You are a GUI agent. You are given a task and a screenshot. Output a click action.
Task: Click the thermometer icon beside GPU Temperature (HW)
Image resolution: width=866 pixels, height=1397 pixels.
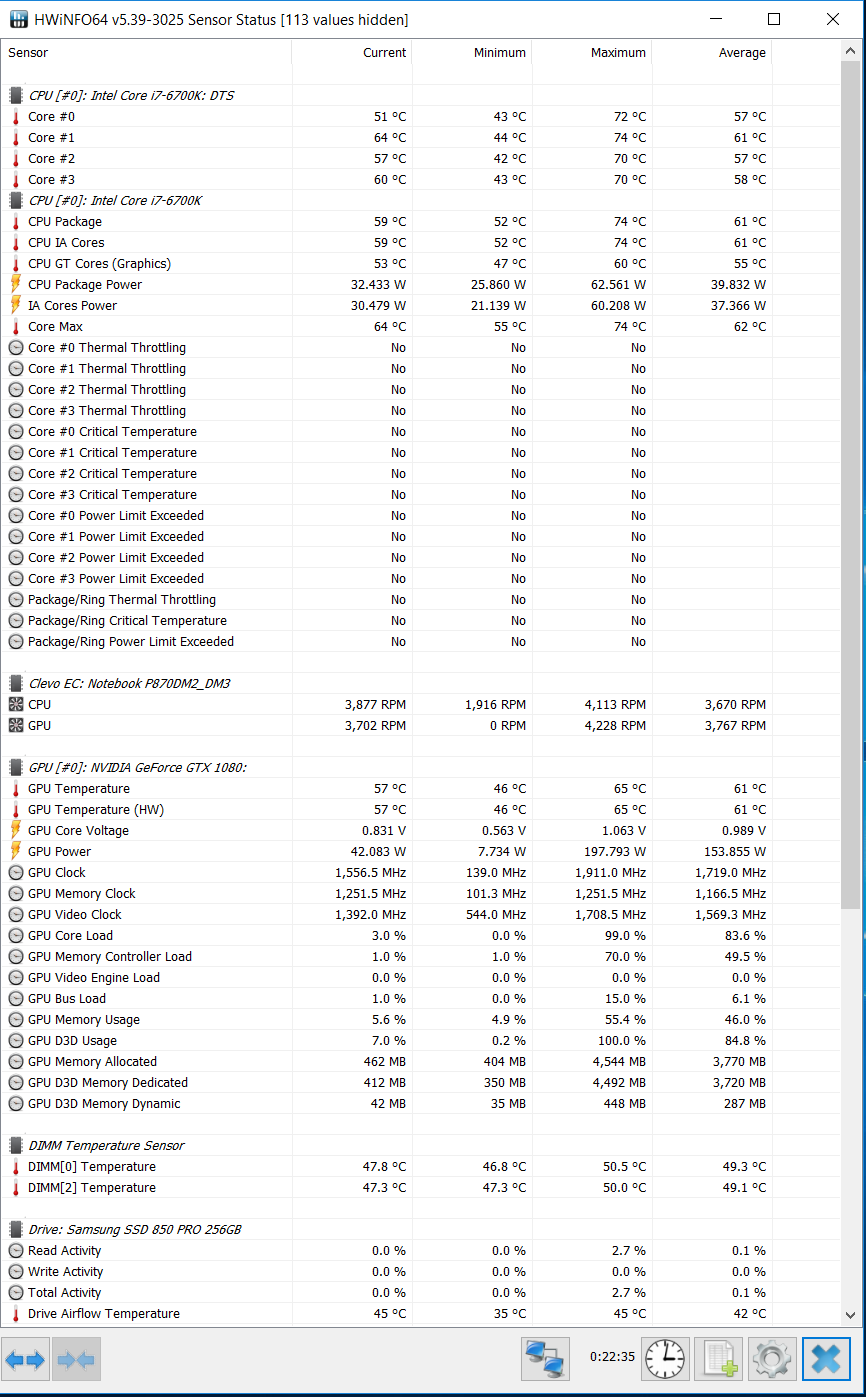[15, 810]
